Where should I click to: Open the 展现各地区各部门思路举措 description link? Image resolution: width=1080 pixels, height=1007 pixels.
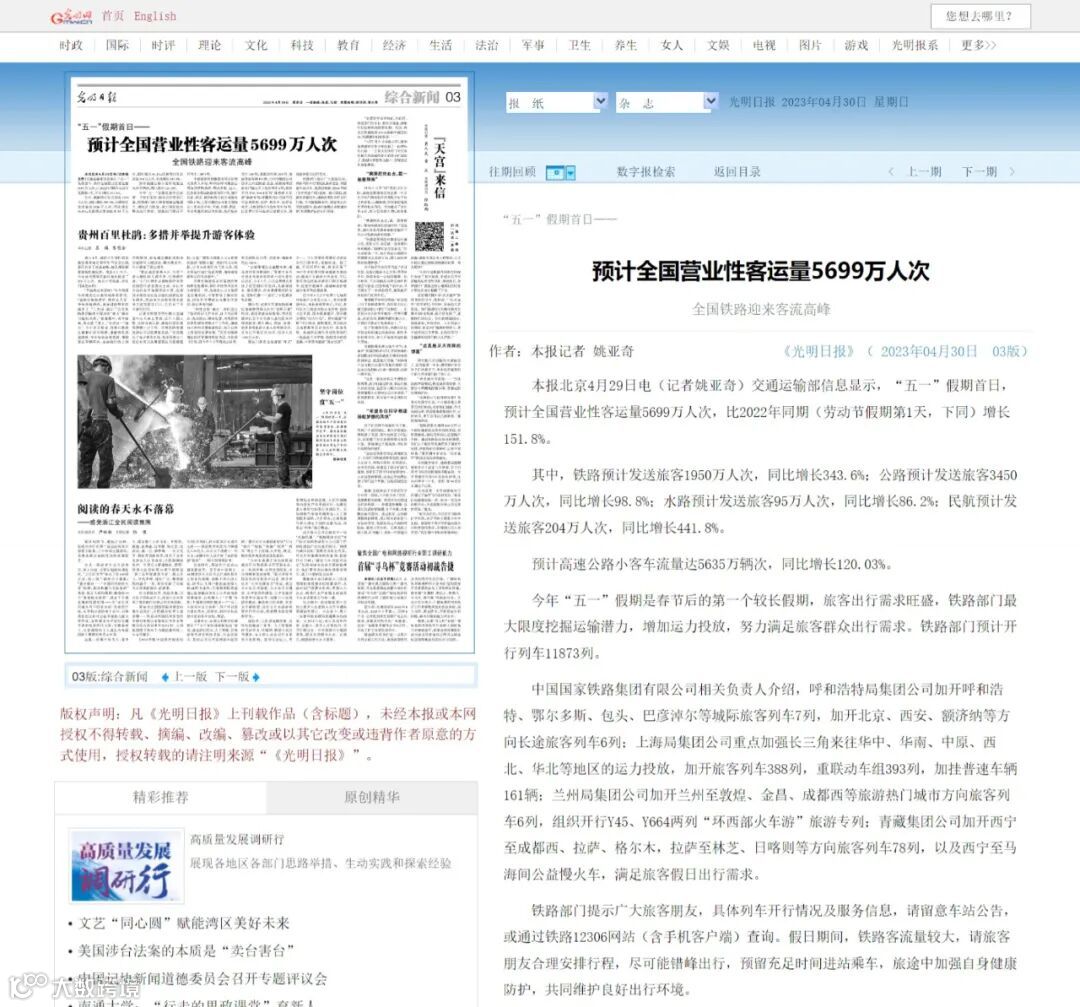click(x=321, y=864)
